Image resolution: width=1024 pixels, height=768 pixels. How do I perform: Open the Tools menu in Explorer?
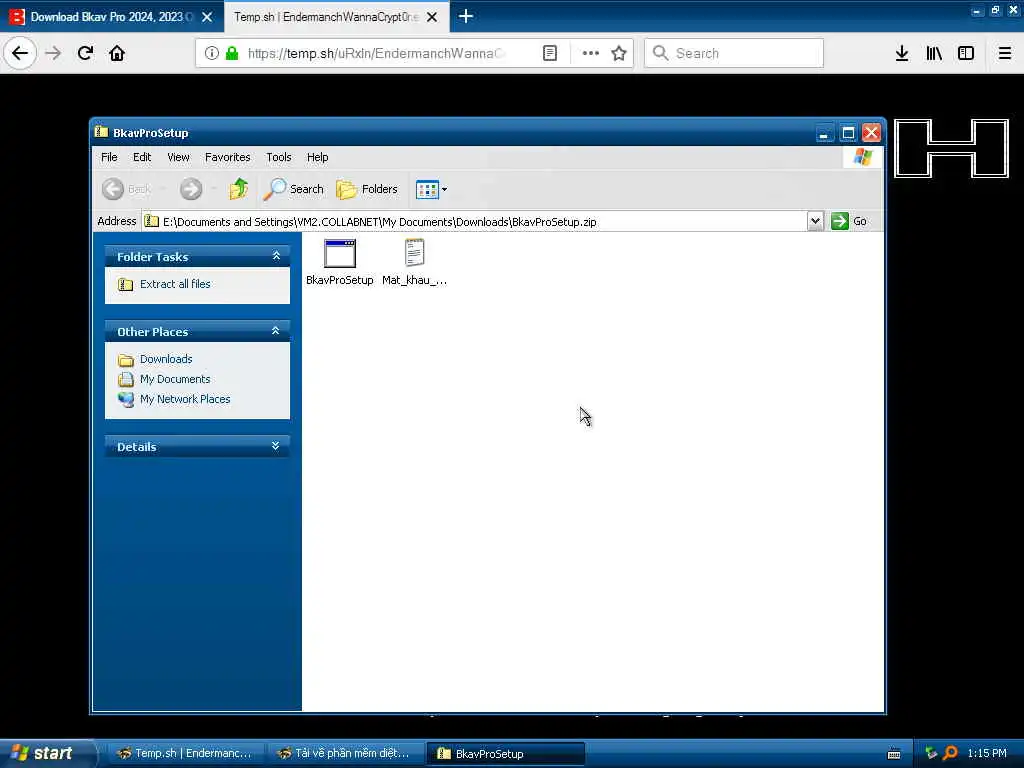pos(278,157)
